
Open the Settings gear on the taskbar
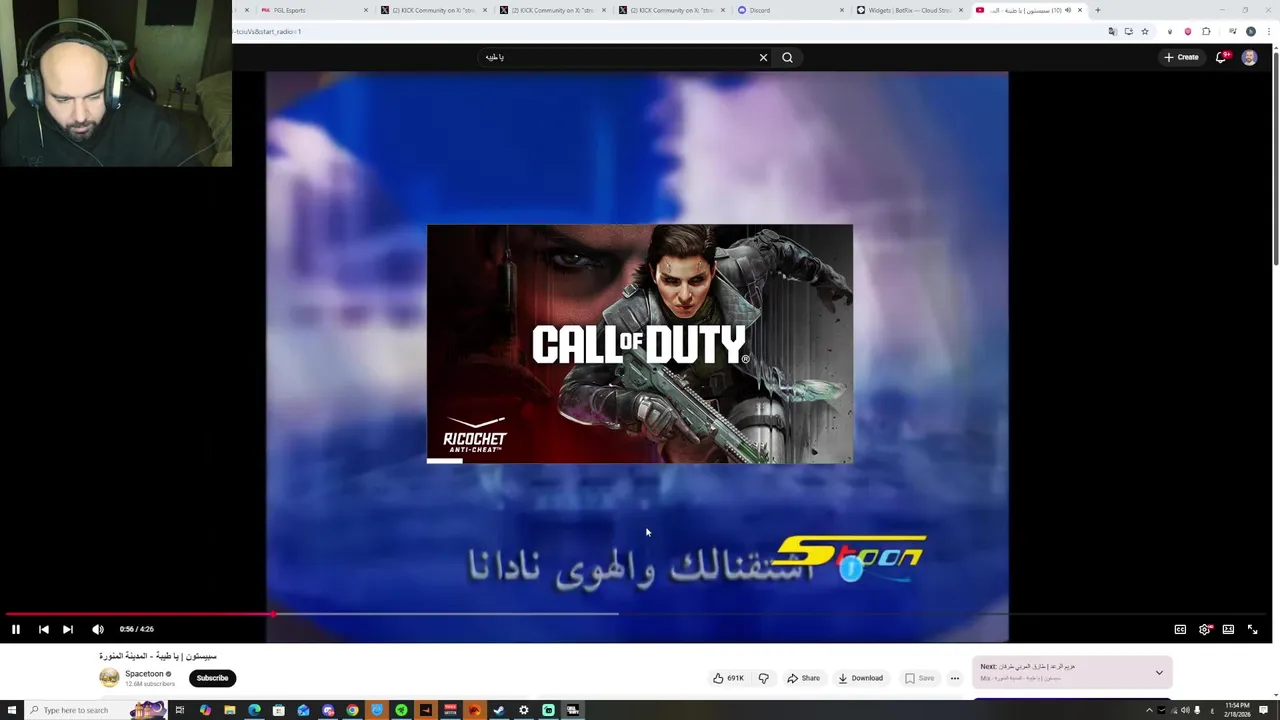pos(523,710)
